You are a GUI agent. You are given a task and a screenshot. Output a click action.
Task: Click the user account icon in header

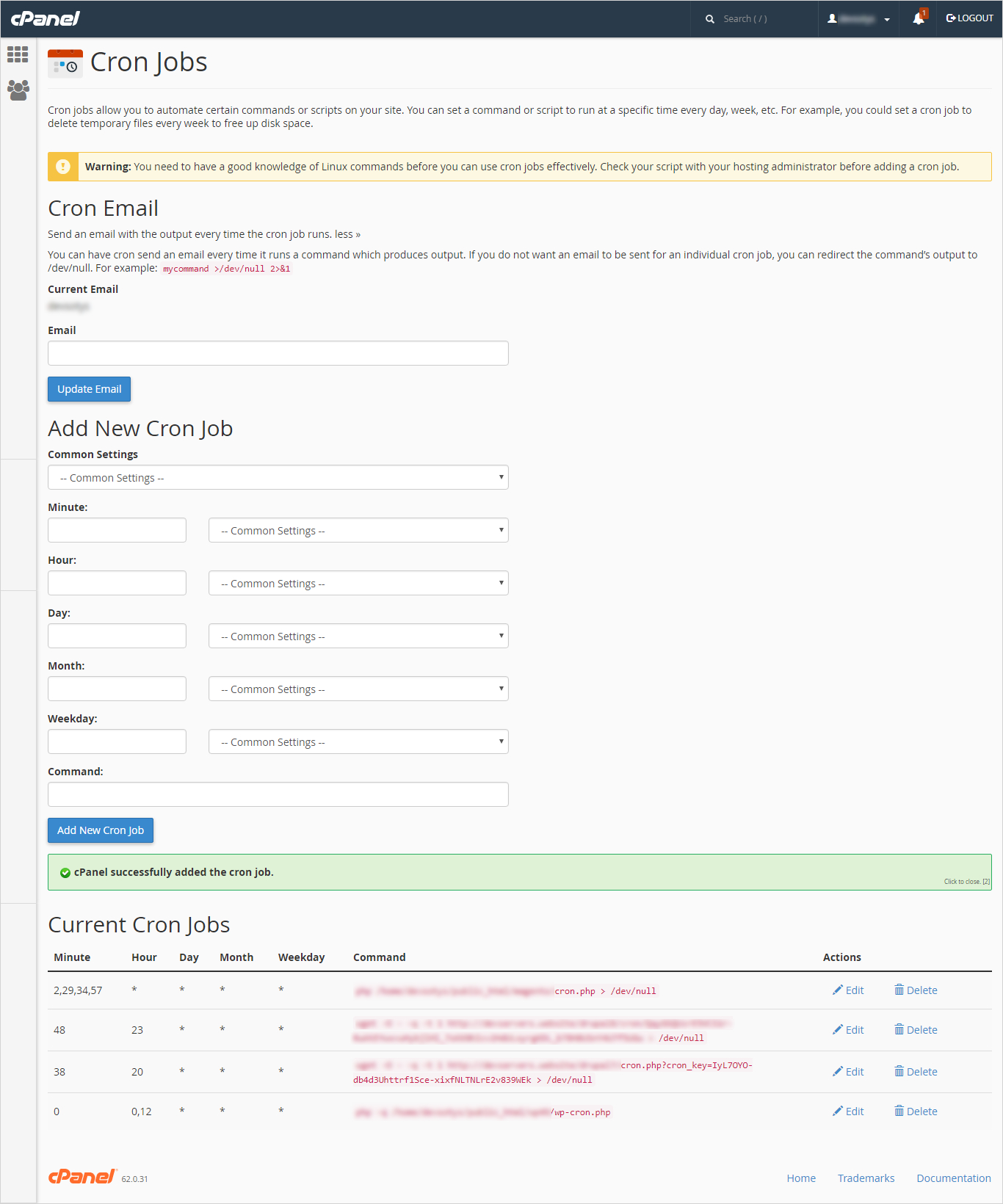(x=833, y=19)
